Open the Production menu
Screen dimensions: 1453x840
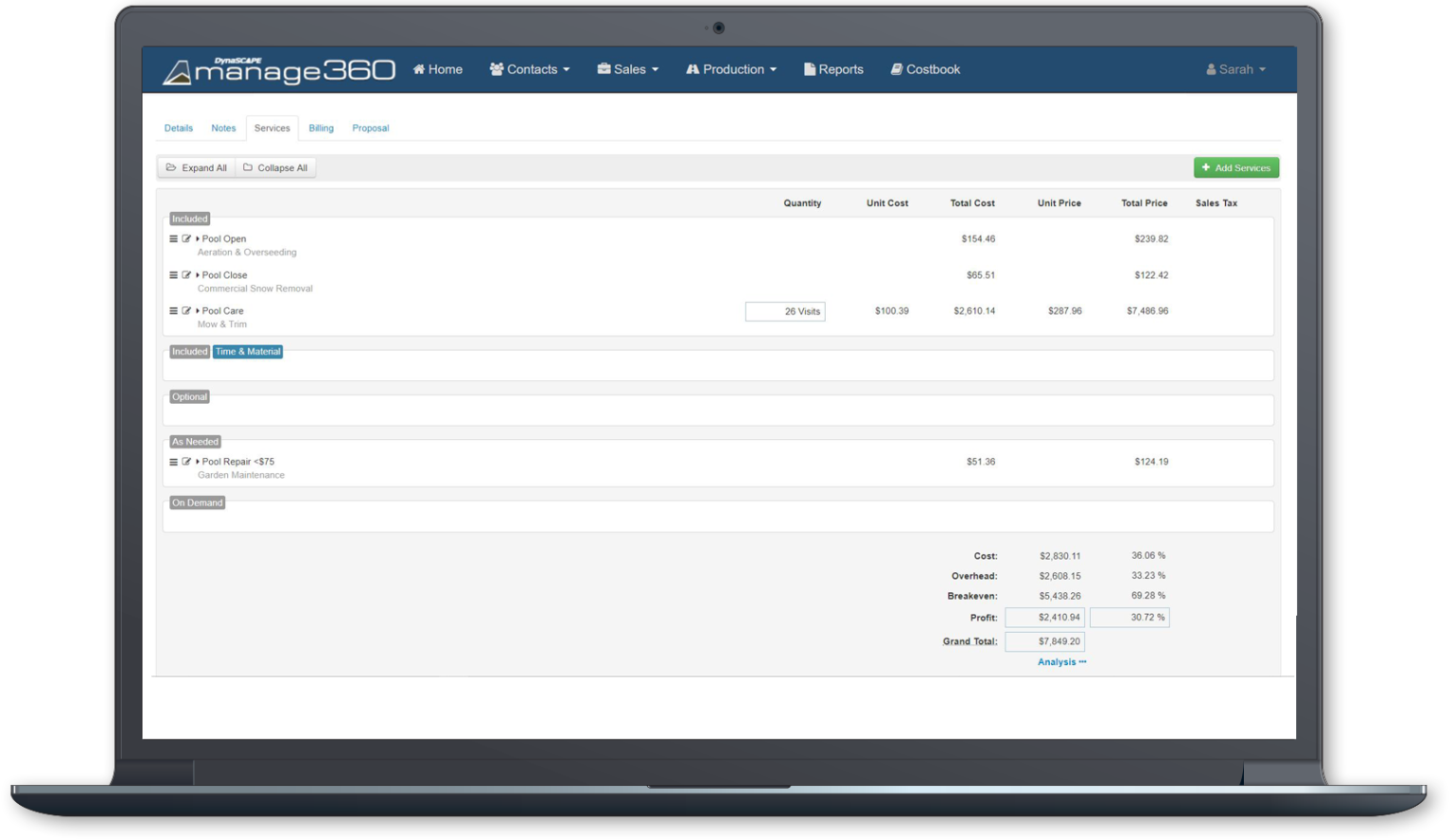pyautogui.click(x=731, y=70)
